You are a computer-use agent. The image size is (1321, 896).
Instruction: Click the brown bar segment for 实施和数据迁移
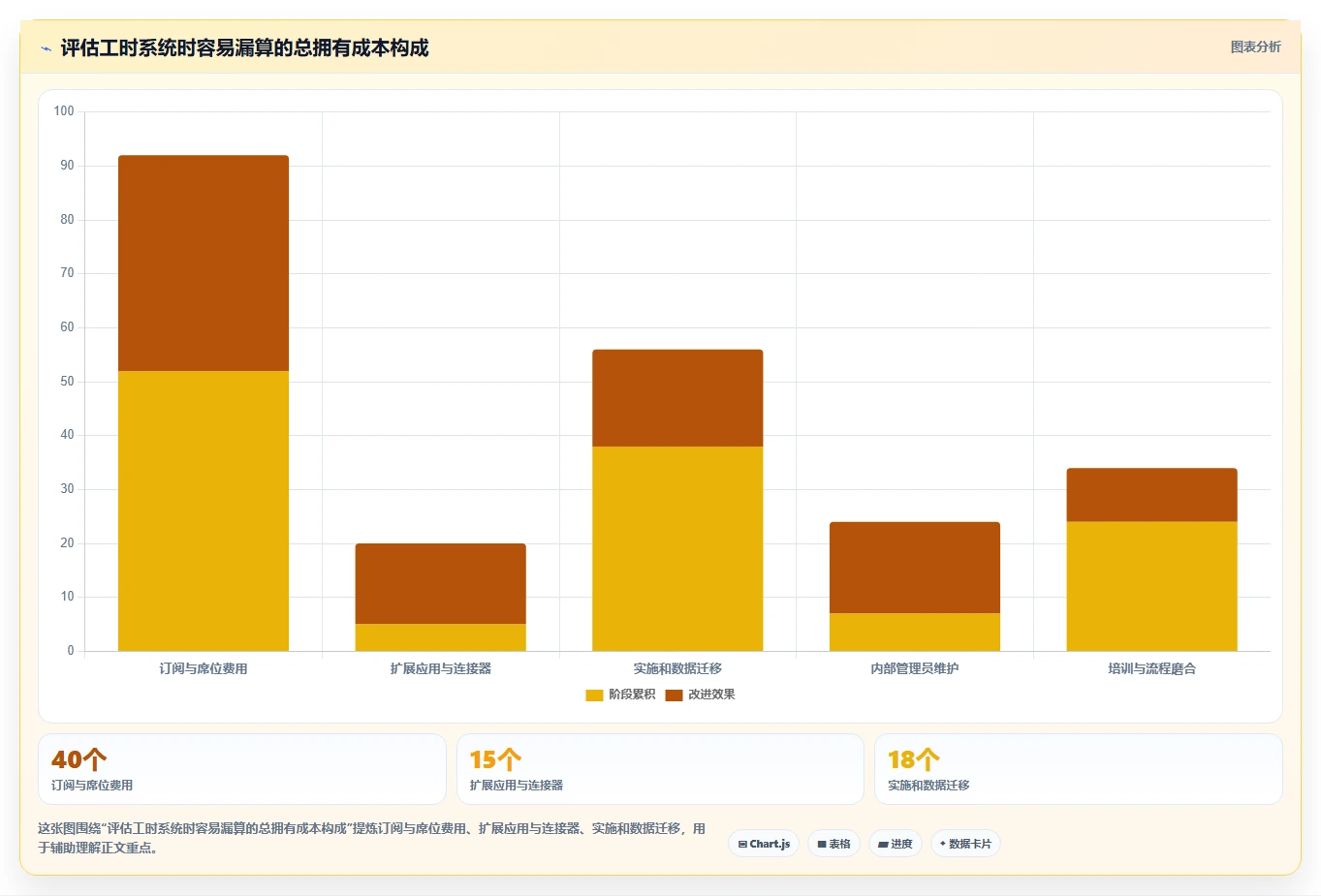[677, 398]
